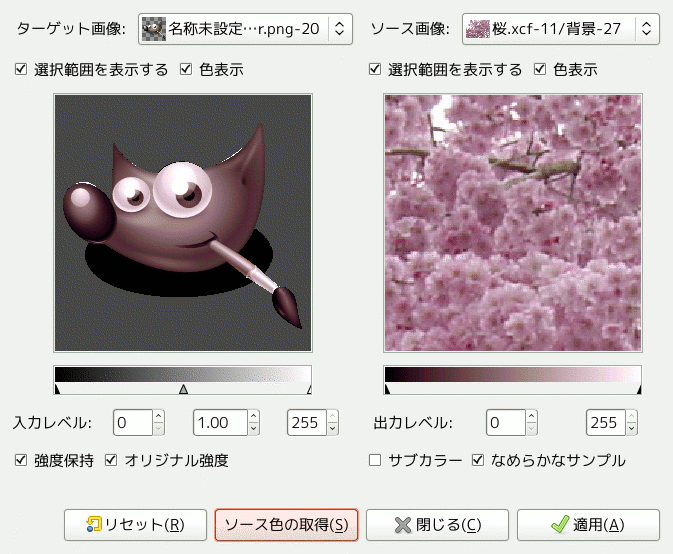Click the 出力レベル low 0 field
This screenshot has width=673, height=554.
506,423
